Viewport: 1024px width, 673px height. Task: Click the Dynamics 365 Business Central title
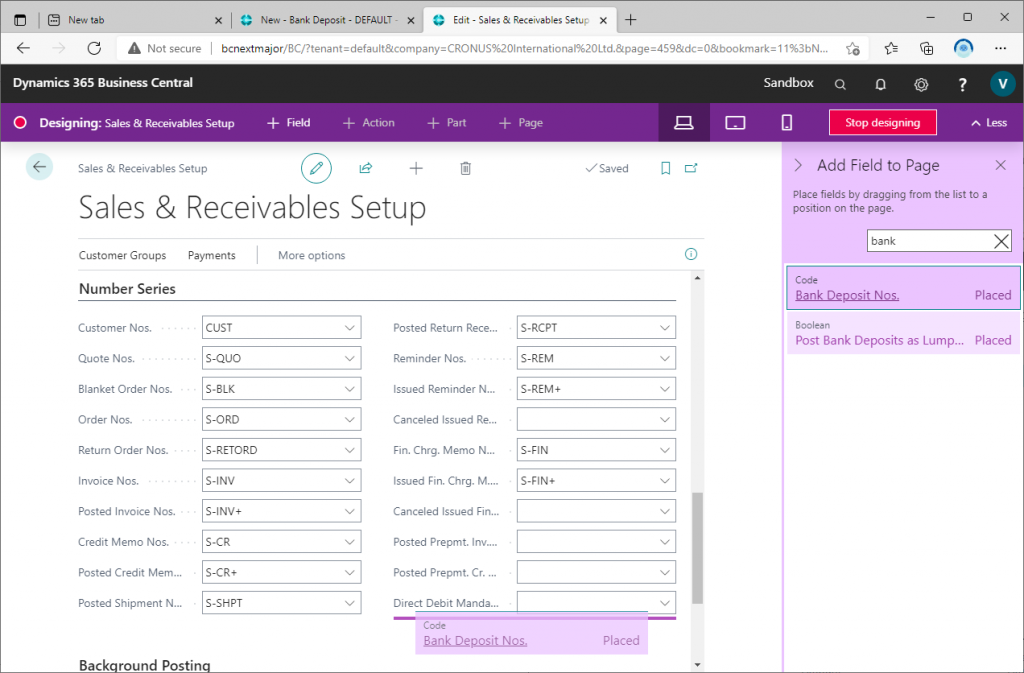click(103, 83)
